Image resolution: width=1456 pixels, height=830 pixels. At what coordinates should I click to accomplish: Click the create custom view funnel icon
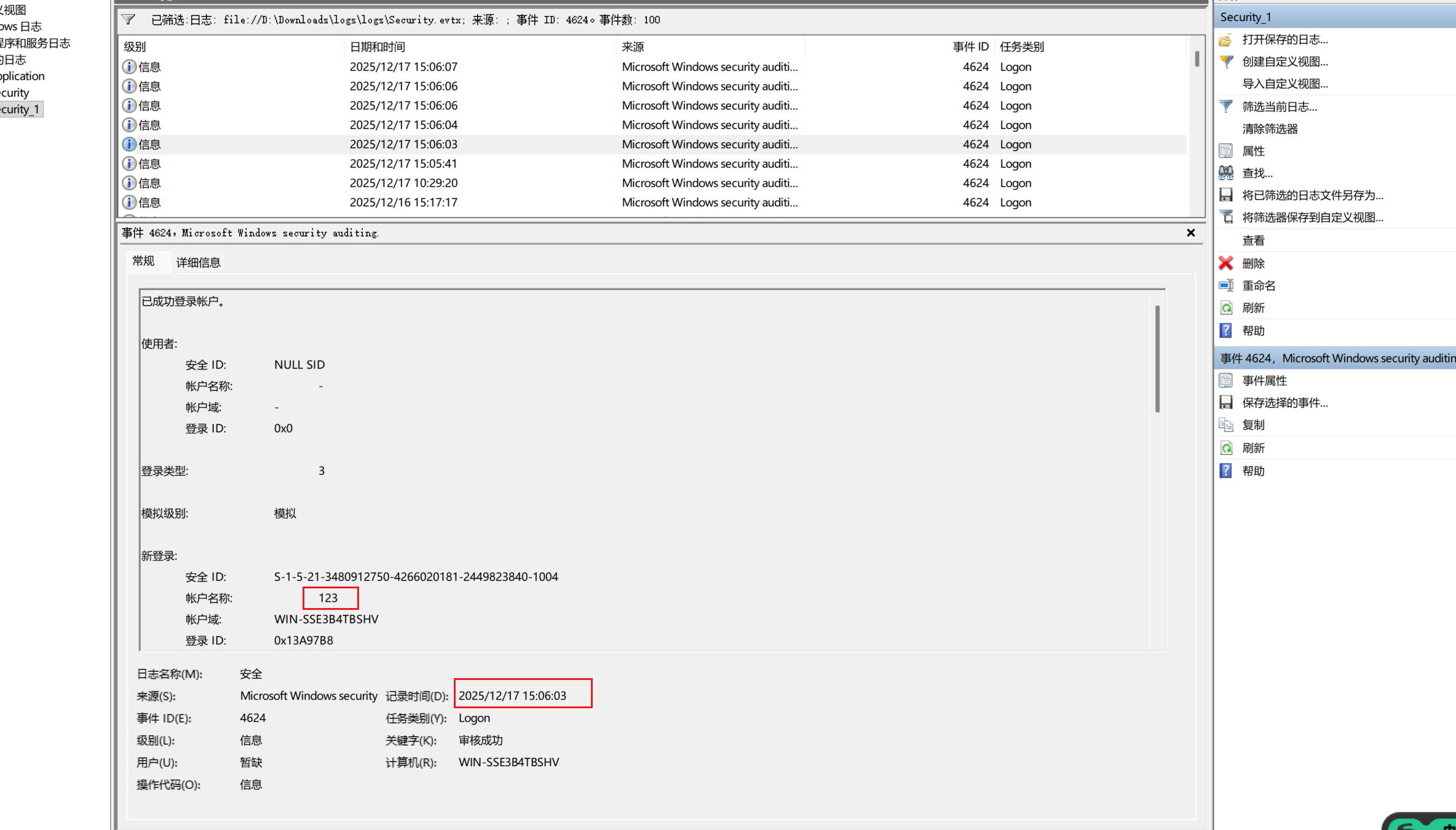[x=1226, y=61]
